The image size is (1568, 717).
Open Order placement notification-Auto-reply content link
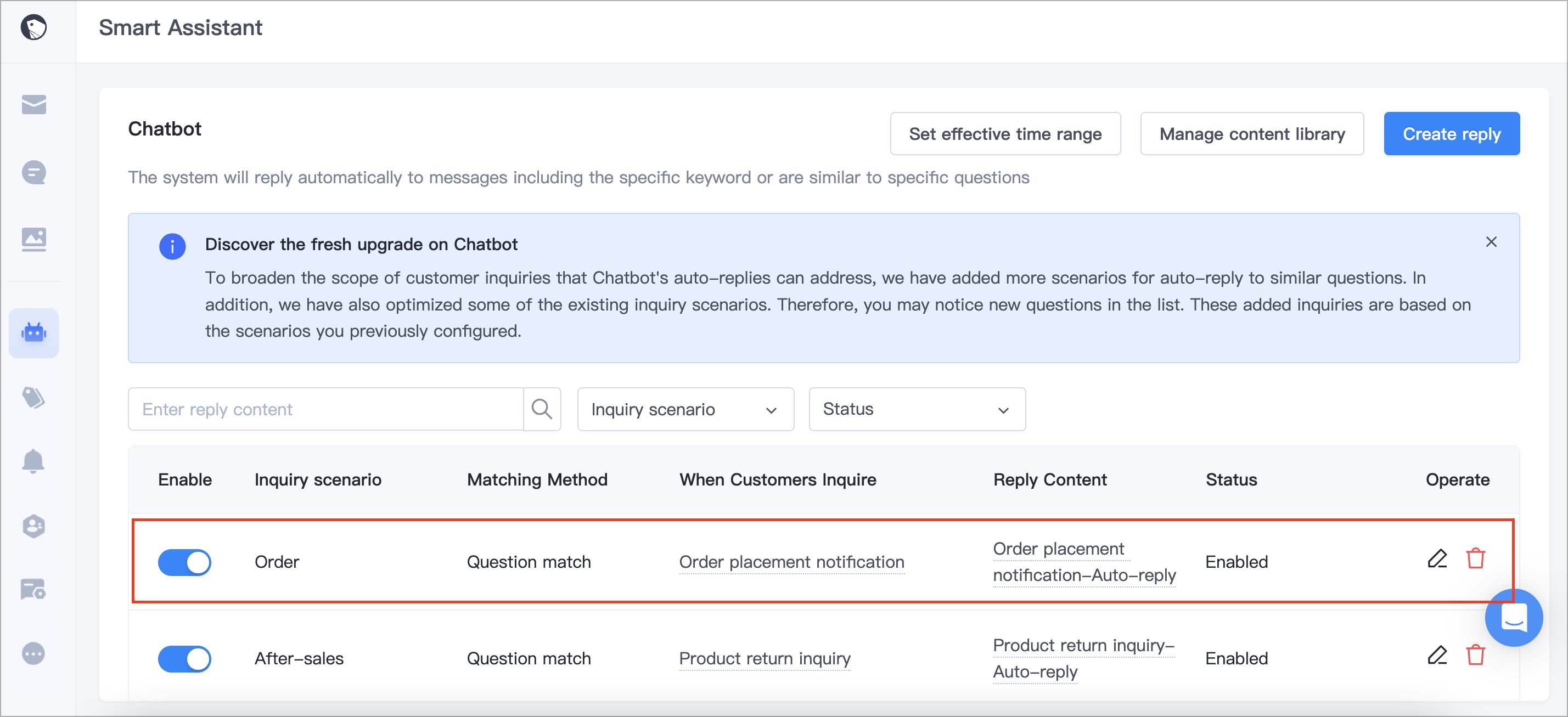pos(1084,562)
